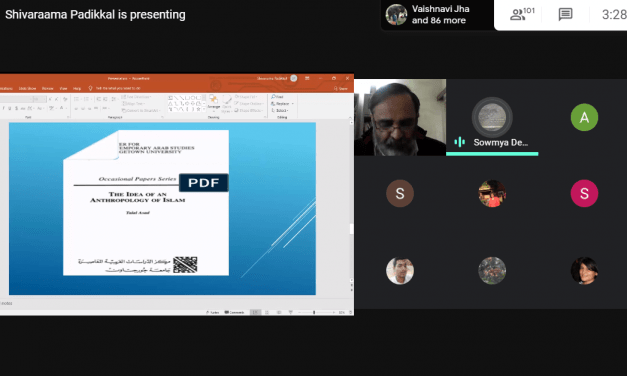Viewport: 627px width, 376px height.
Task: Open the Help tab in PowerPoint
Action: point(77,88)
